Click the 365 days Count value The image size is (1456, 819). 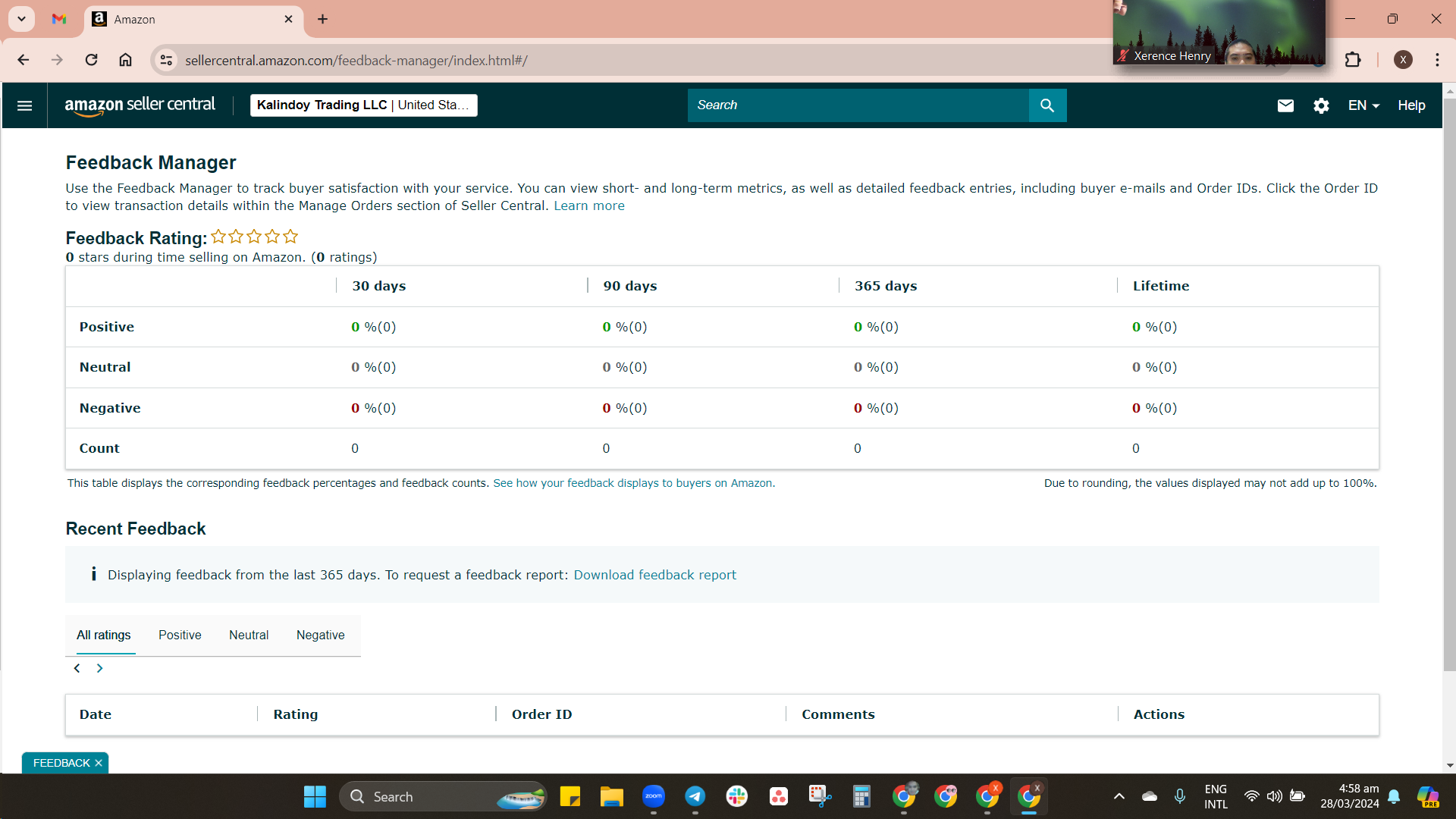[x=858, y=448]
